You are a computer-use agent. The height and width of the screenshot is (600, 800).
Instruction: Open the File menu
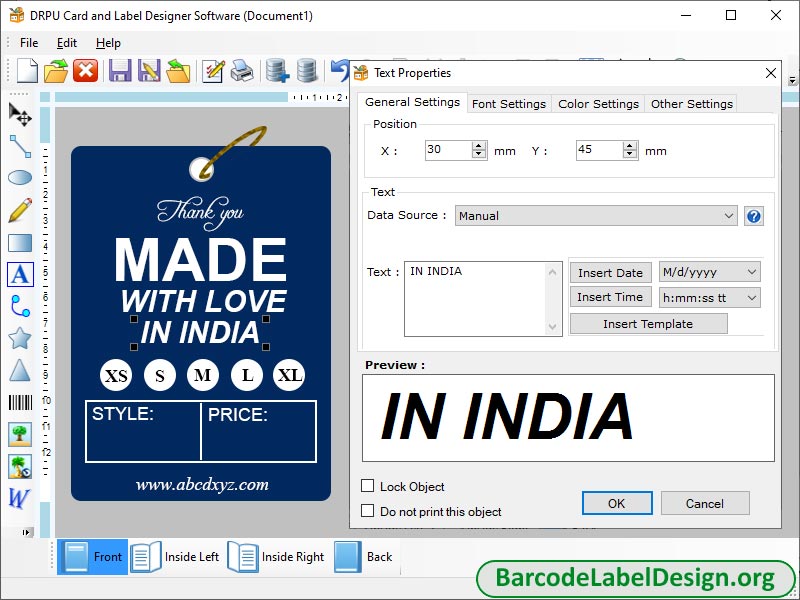29,43
